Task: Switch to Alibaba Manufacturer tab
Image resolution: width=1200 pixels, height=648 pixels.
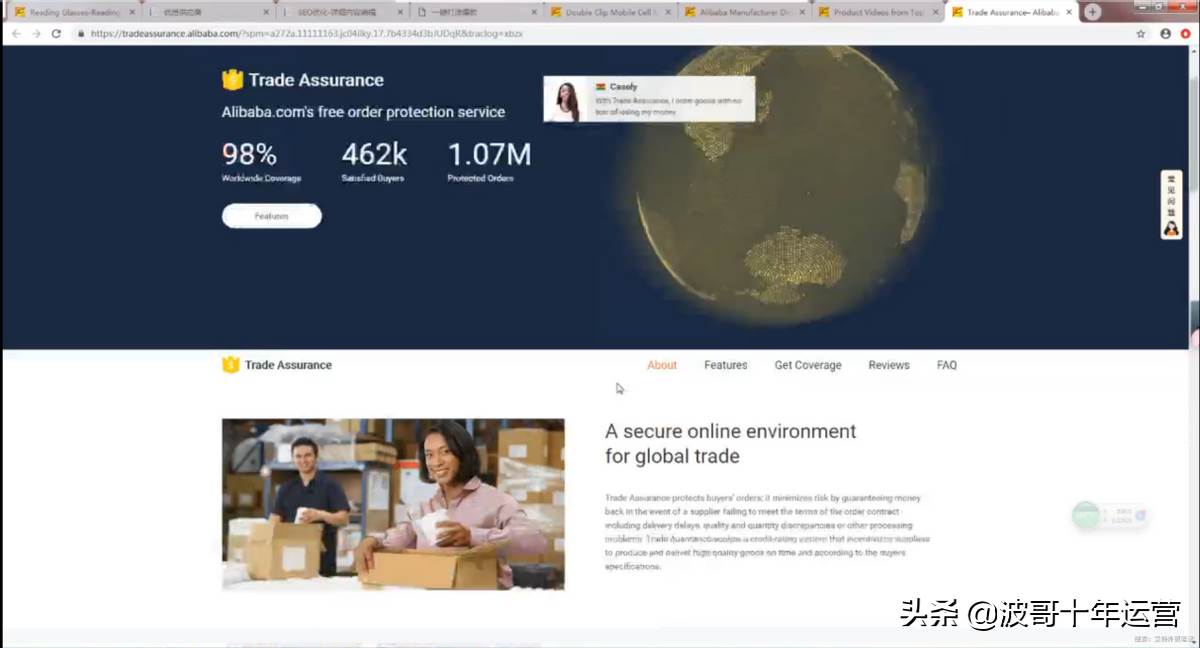Action: pos(745,13)
